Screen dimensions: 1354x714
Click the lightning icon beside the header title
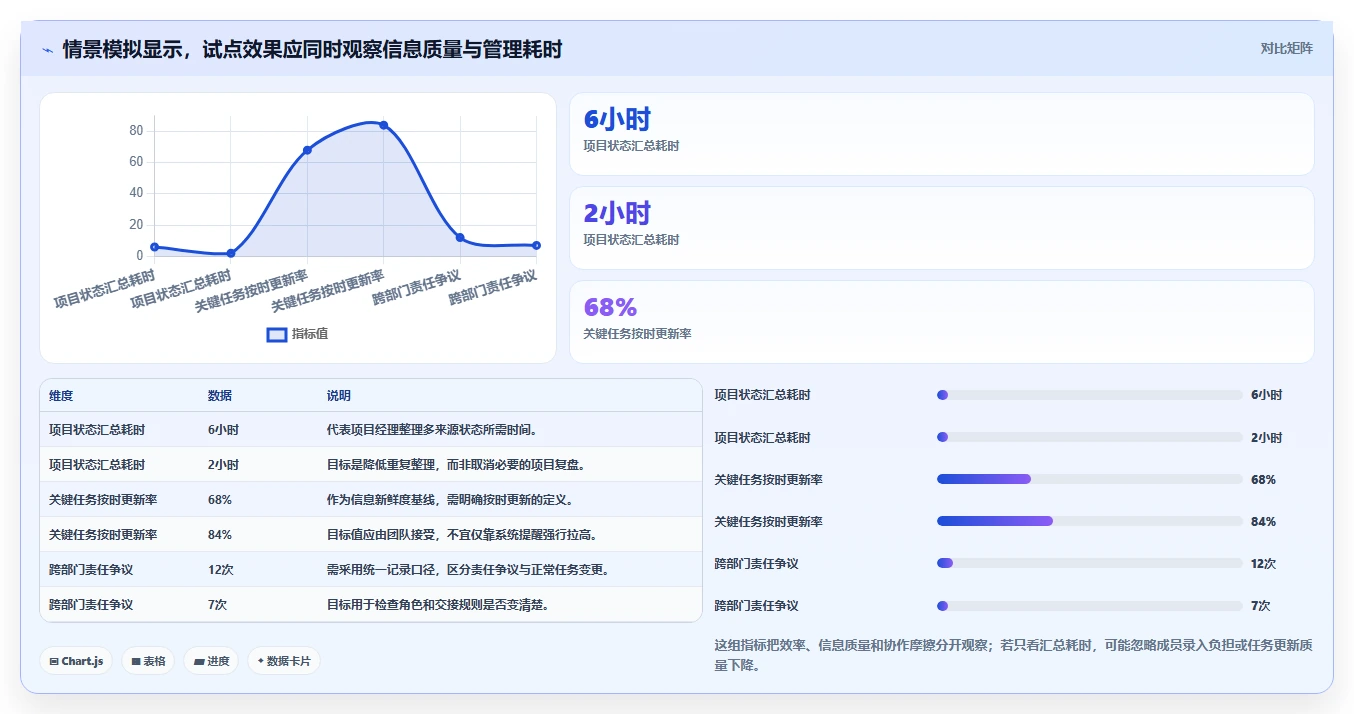(x=47, y=50)
